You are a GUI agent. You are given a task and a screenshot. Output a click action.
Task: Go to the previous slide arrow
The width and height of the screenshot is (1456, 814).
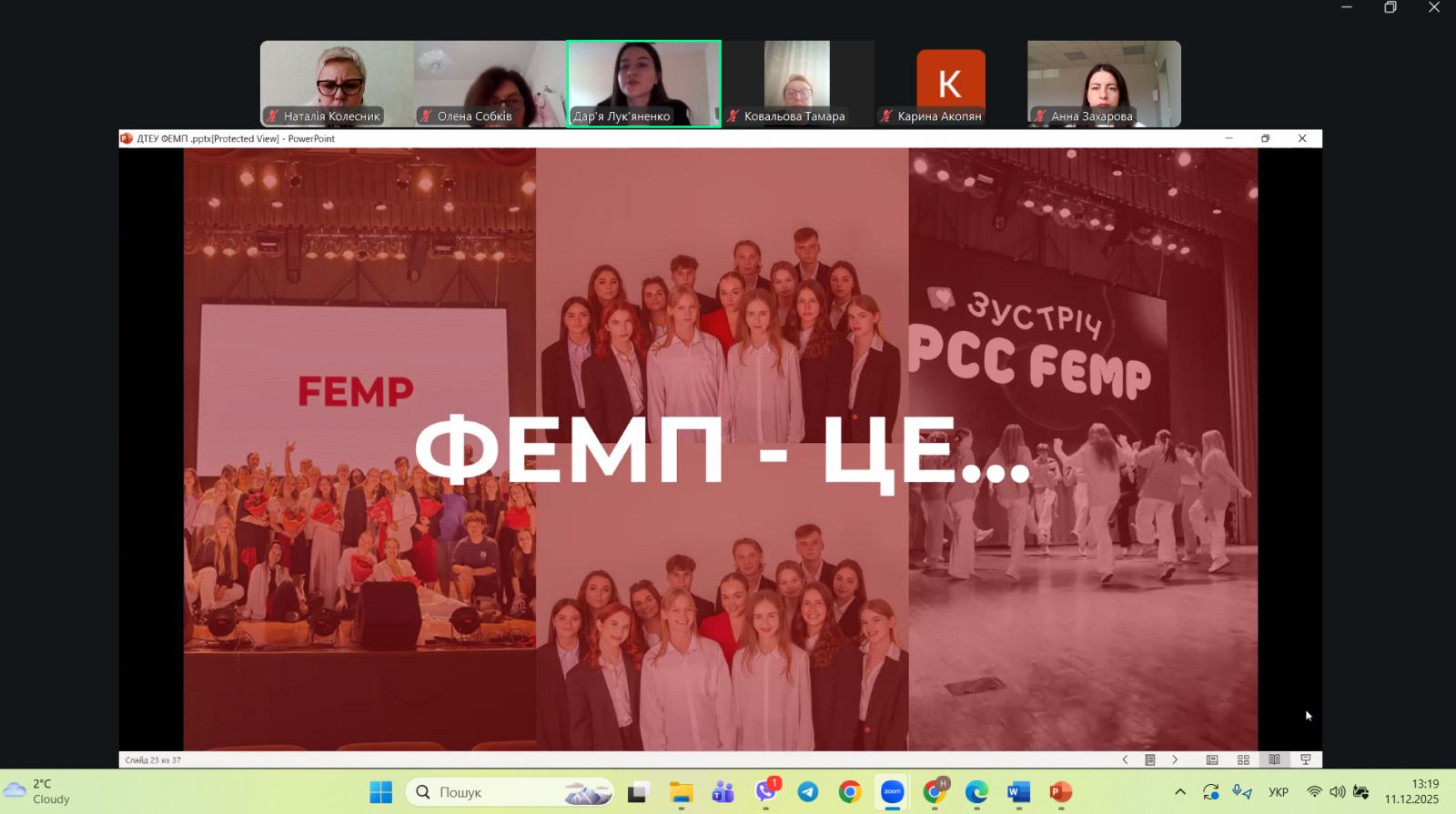pos(1125,759)
